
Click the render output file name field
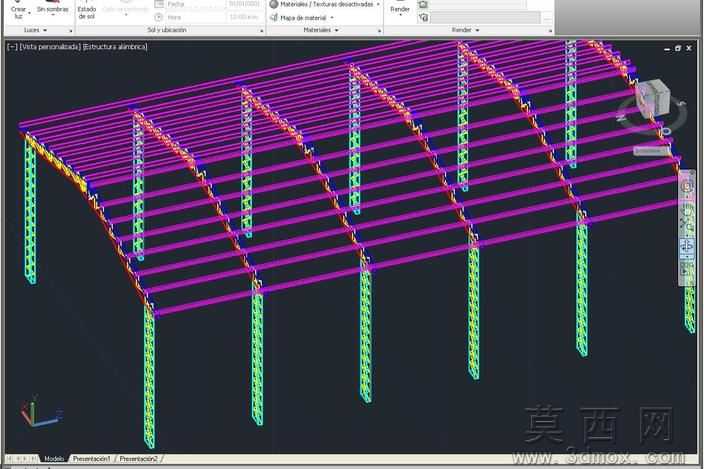tap(485, 18)
